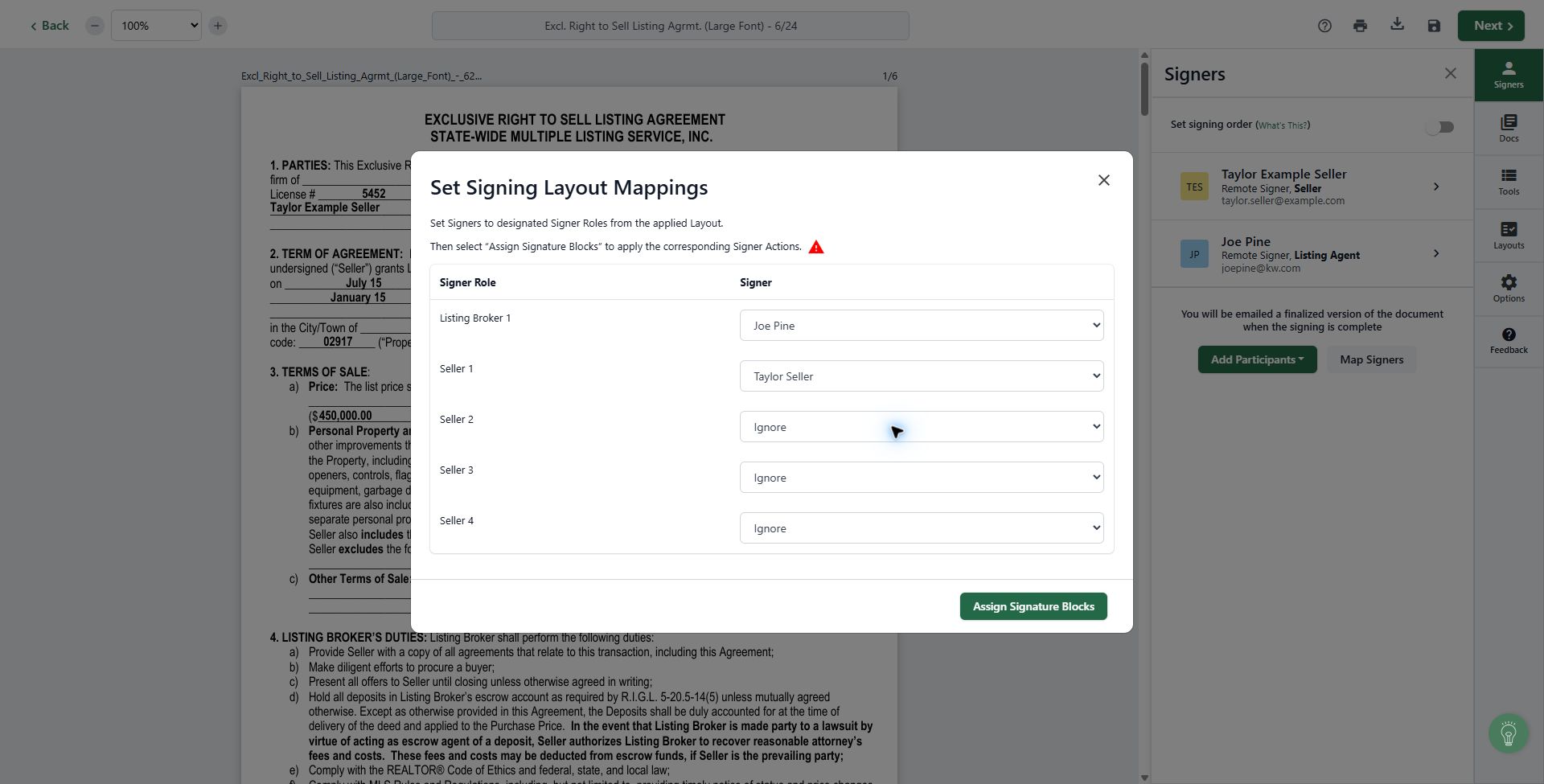Click the Excl_Right_to_Sell file name label
This screenshot has width=1544, height=784.
(x=361, y=76)
